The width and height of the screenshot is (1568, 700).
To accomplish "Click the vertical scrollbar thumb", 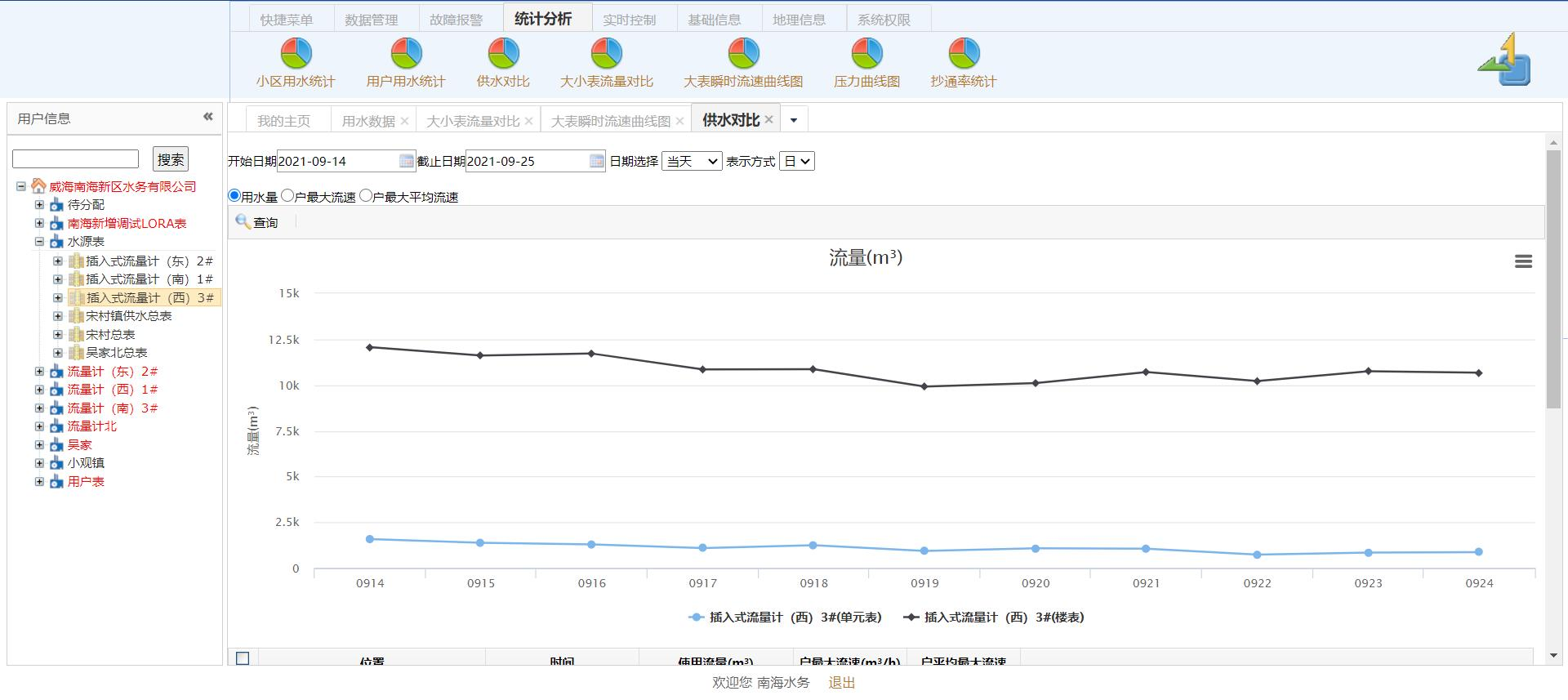I will [x=1552, y=278].
